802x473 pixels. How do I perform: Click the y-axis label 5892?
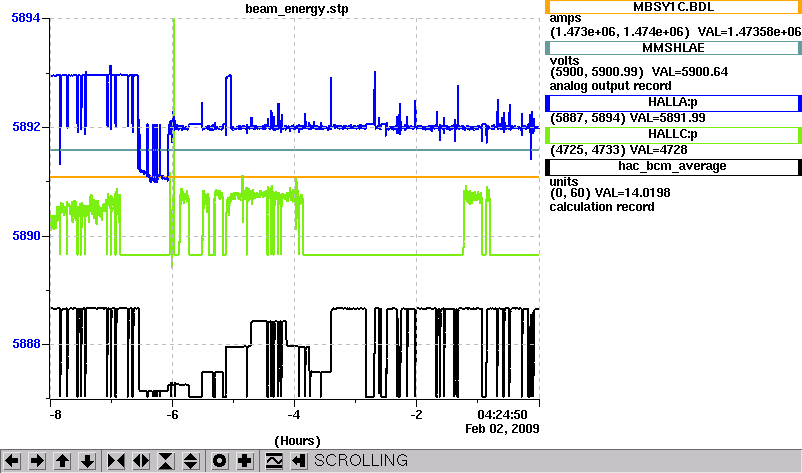tap(26, 127)
